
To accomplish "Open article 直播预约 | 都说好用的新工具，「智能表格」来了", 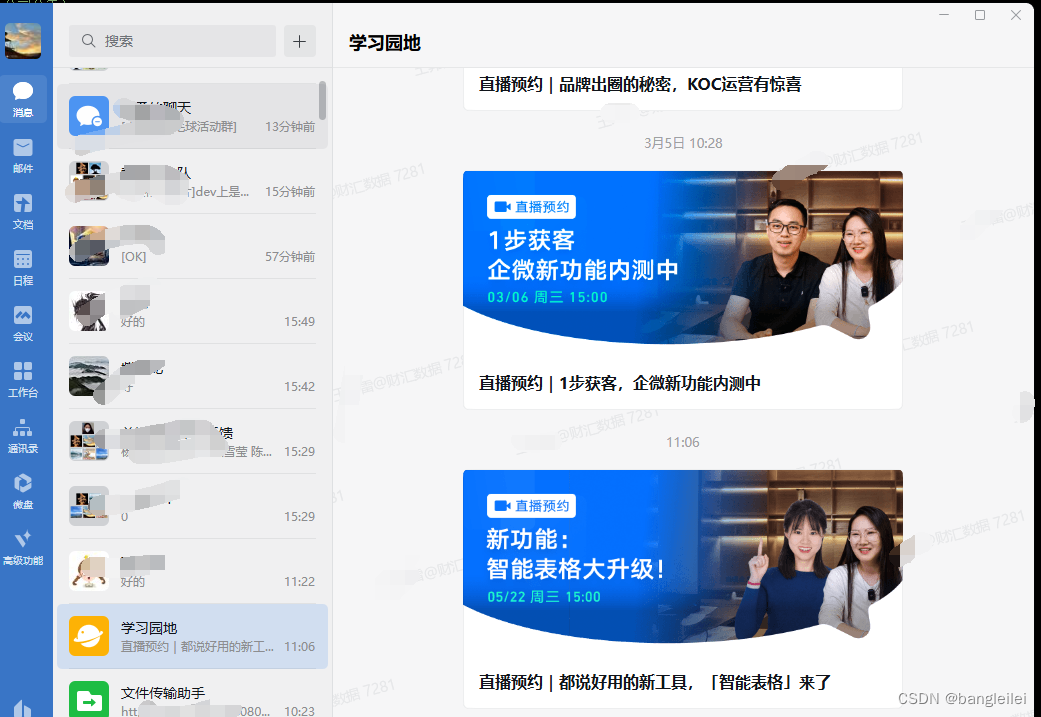I will [x=655, y=682].
